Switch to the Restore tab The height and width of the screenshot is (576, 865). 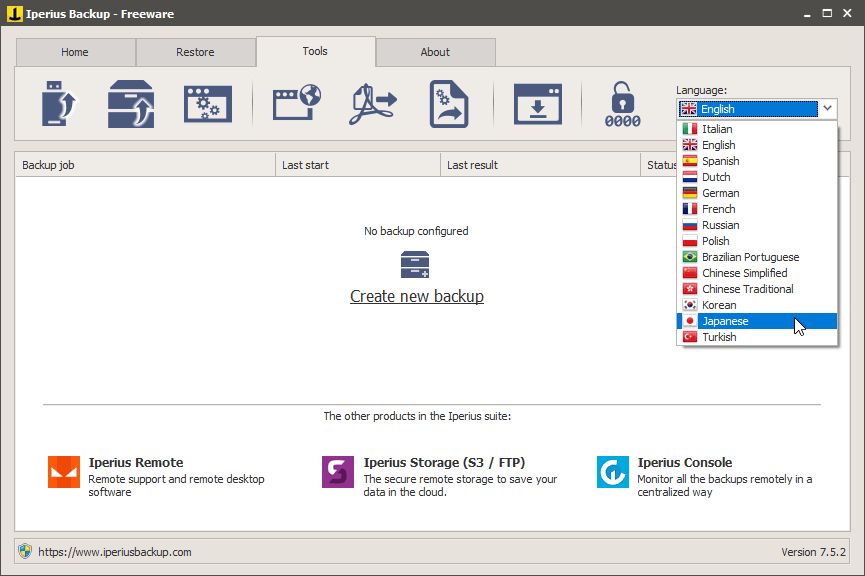pyautogui.click(x=195, y=52)
